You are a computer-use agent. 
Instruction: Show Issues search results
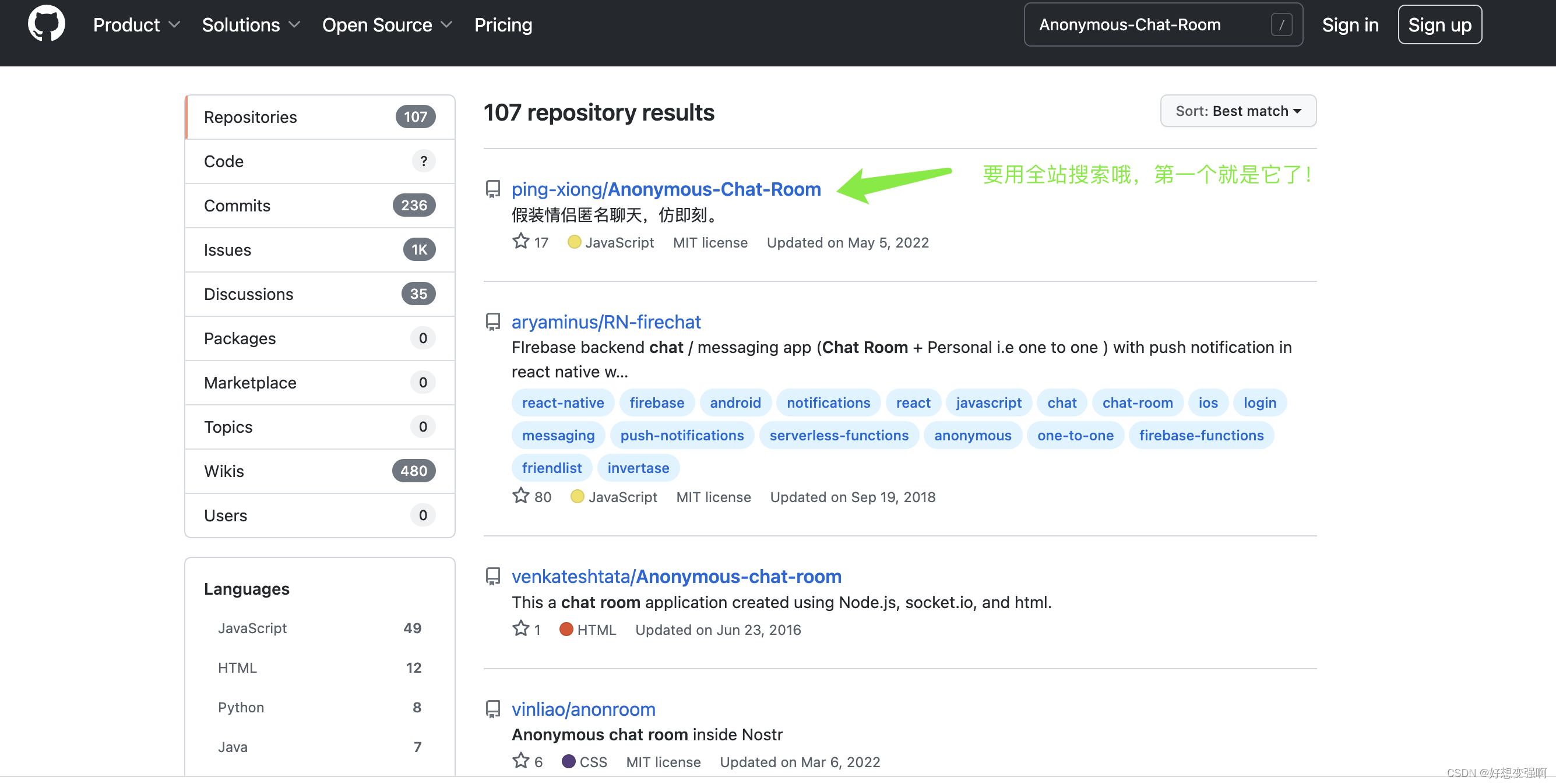pos(319,250)
